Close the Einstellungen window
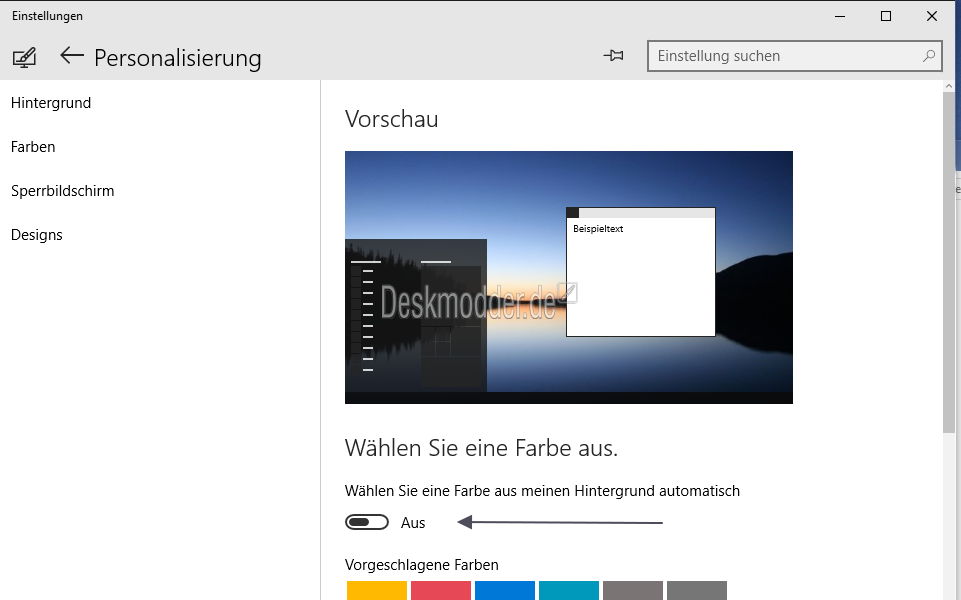Image resolution: width=961 pixels, height=600 pixels. [x=932, y=17]
